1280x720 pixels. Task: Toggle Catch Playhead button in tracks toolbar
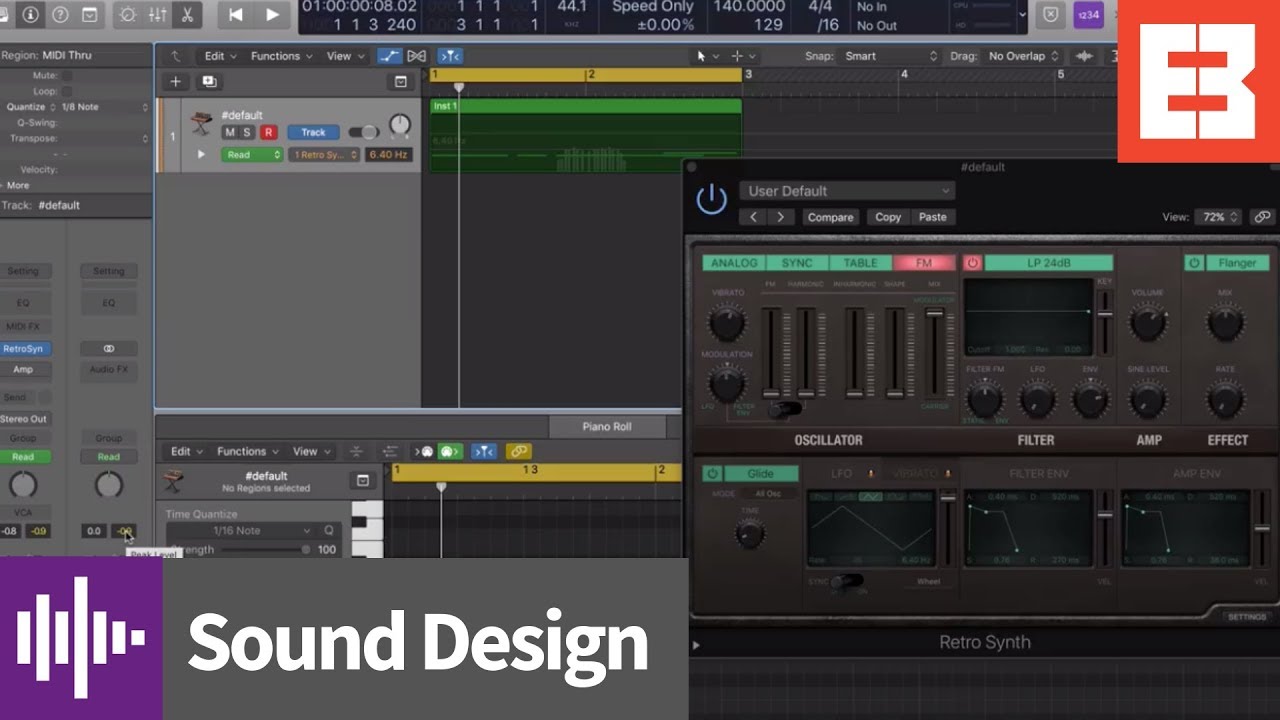pos(450,56)
